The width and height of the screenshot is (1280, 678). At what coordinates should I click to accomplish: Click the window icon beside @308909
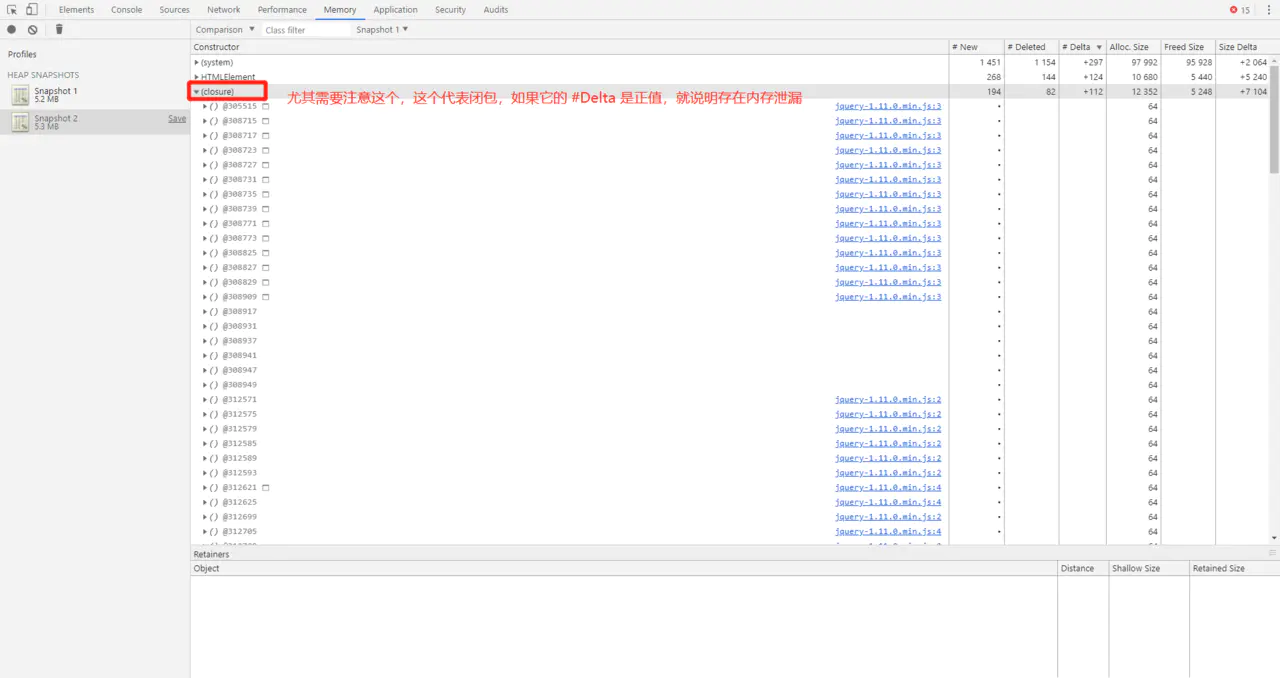click(x=266, y=297)
